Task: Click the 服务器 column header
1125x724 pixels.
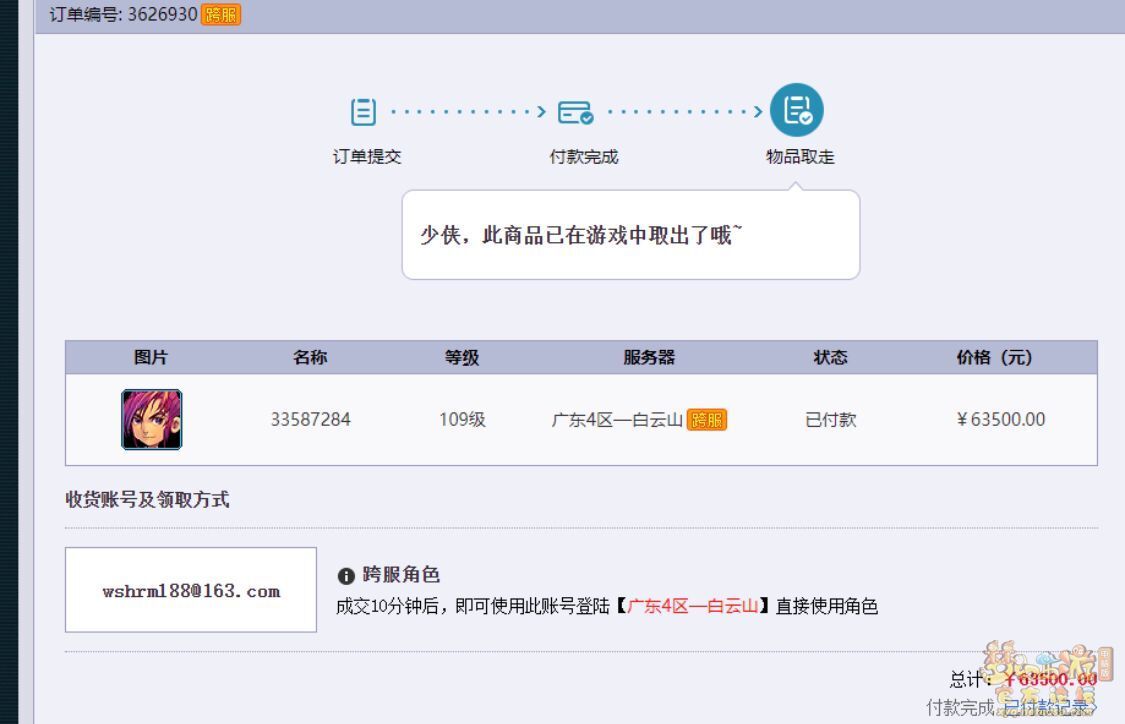Action: tap(649, 357)
